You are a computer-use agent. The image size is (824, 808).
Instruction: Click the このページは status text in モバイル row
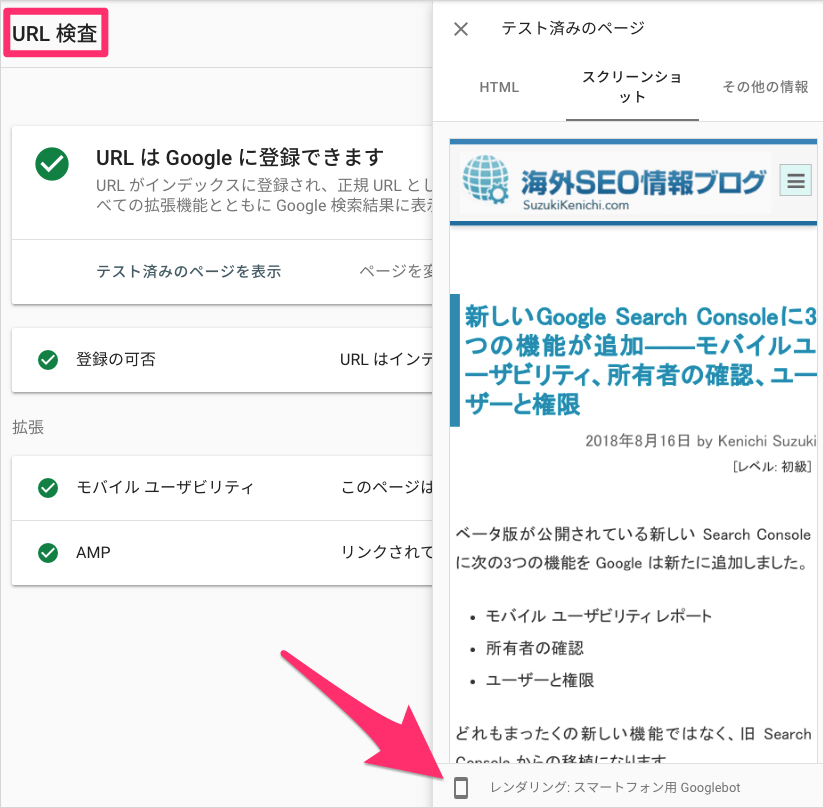(387, 488)
